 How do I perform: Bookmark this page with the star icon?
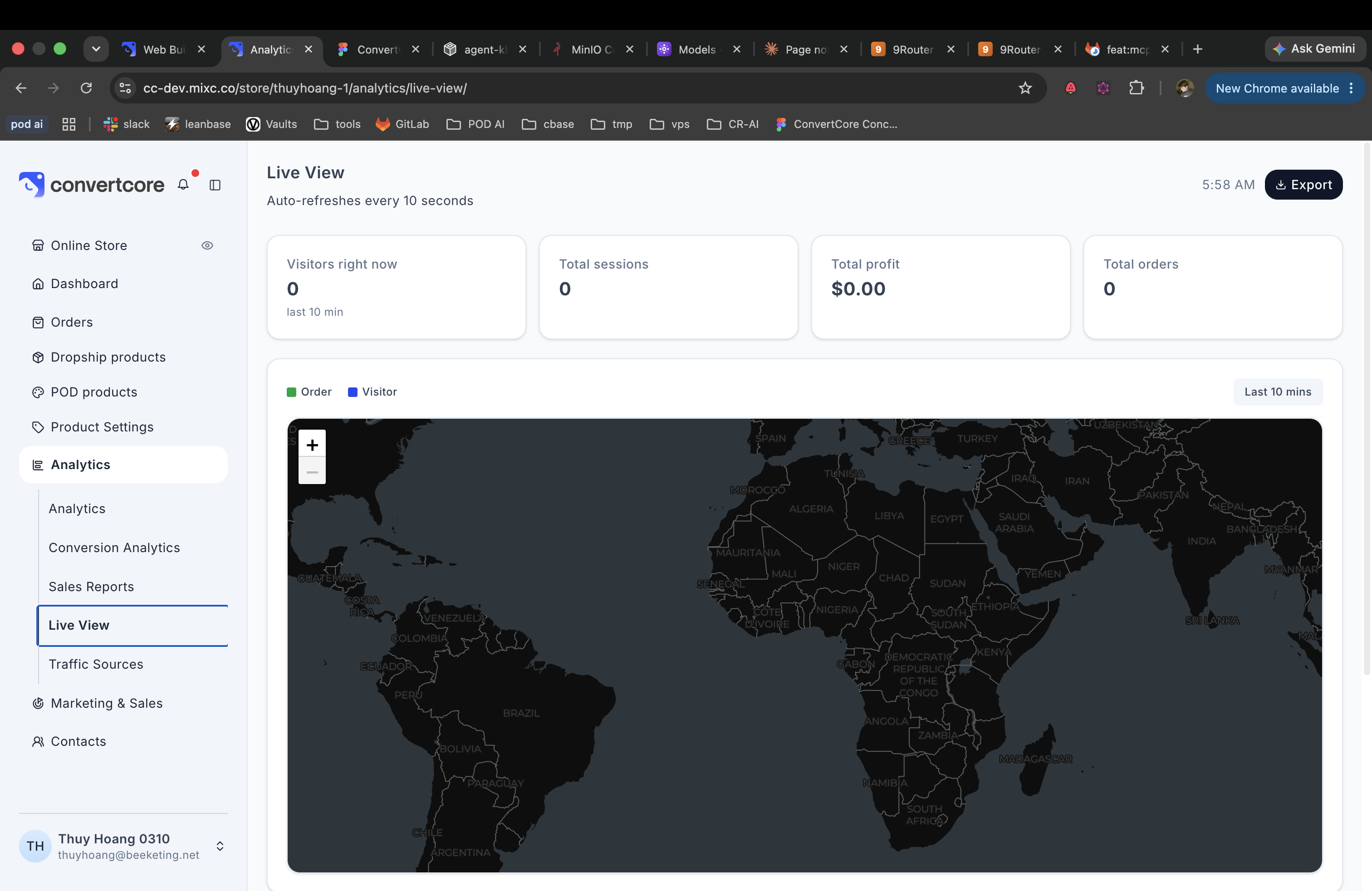(1024, 88)
